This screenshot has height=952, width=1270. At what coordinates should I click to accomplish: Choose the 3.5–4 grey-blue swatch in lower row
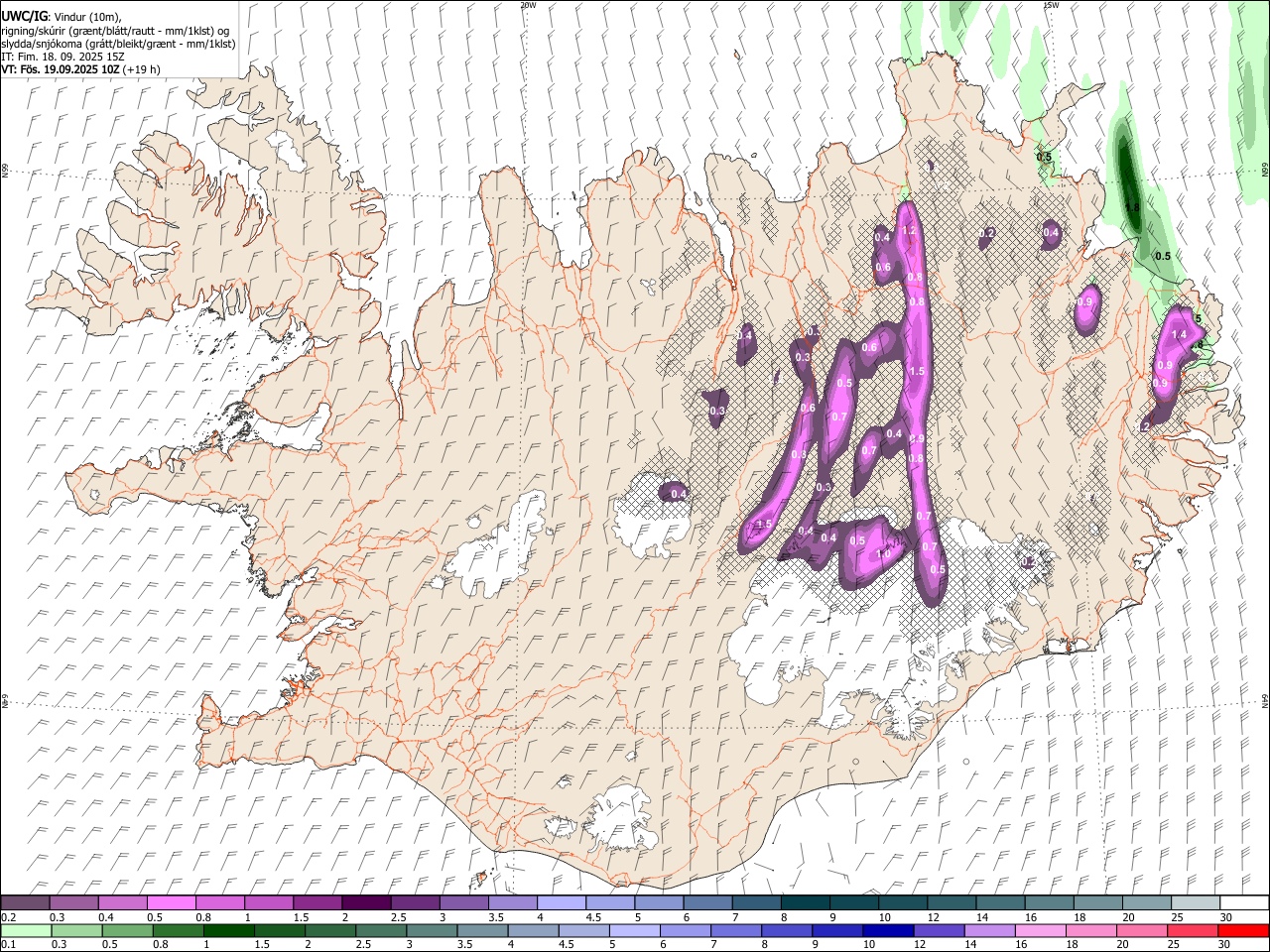click(482, 931)
